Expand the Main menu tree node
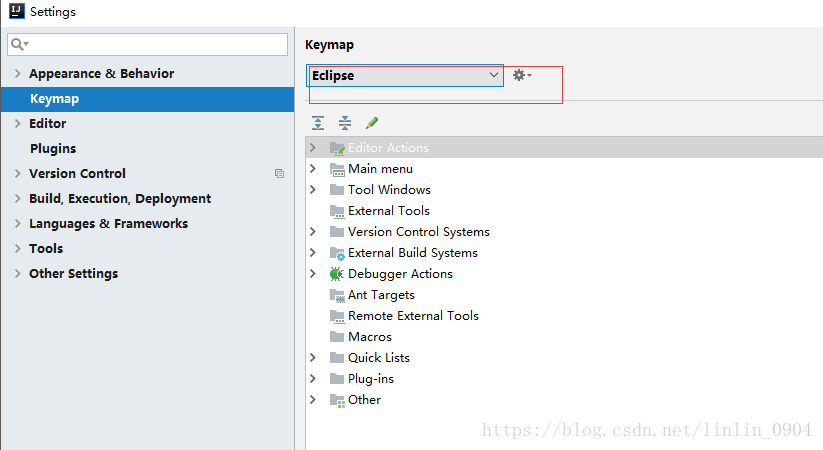Screen dimensions: 823x450 (x=313, y=169)
